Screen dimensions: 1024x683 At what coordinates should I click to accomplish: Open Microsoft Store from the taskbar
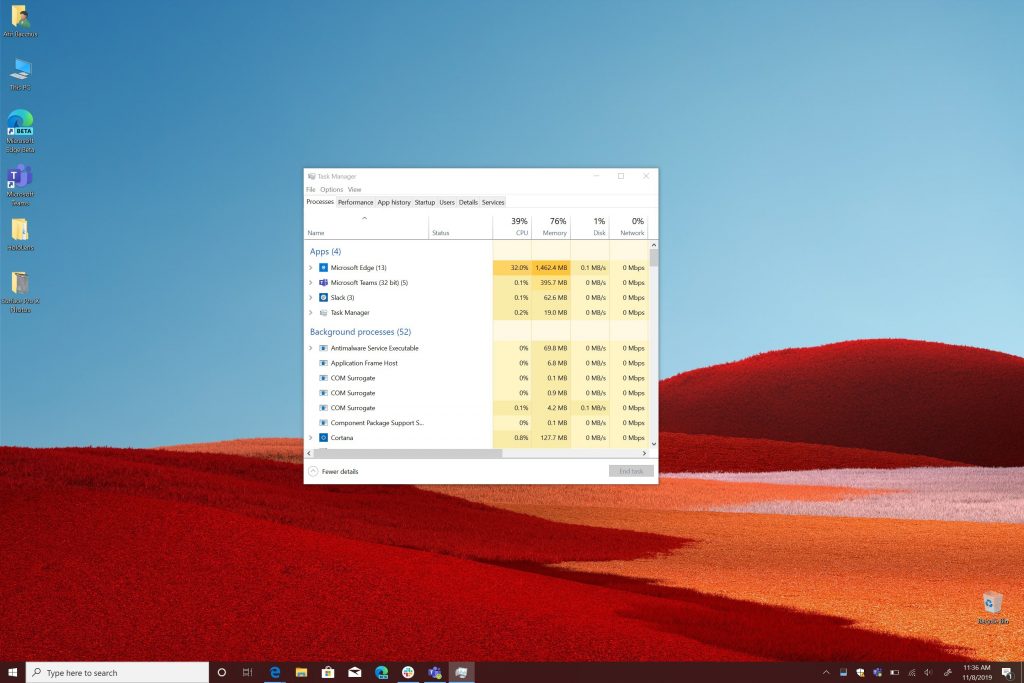click(326, 673)
